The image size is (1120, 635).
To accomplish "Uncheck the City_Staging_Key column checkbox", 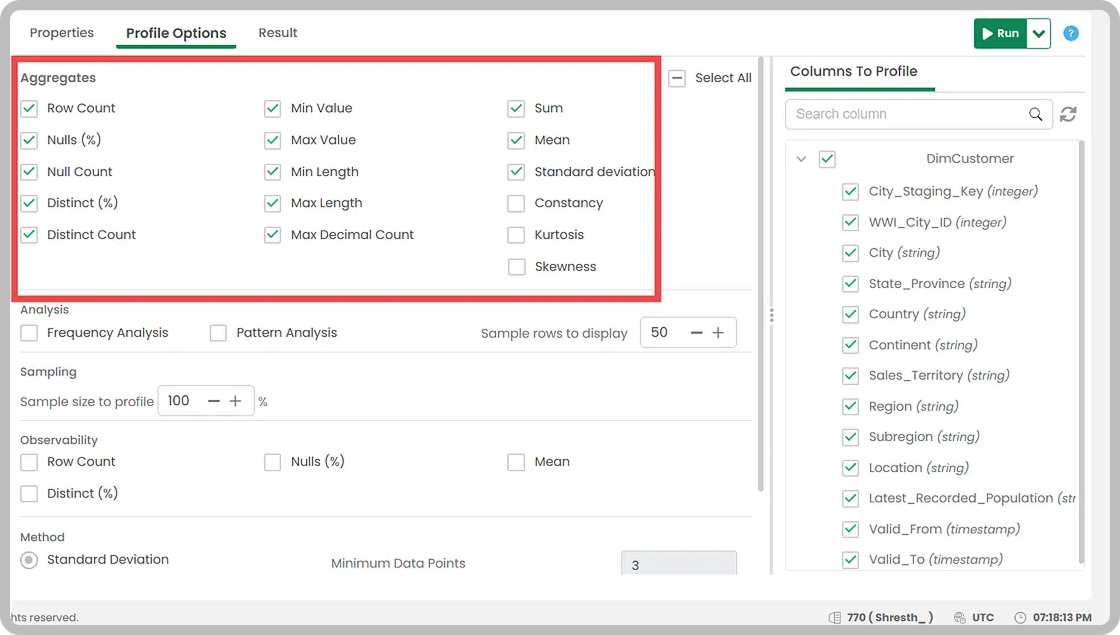I will point(850,191).
